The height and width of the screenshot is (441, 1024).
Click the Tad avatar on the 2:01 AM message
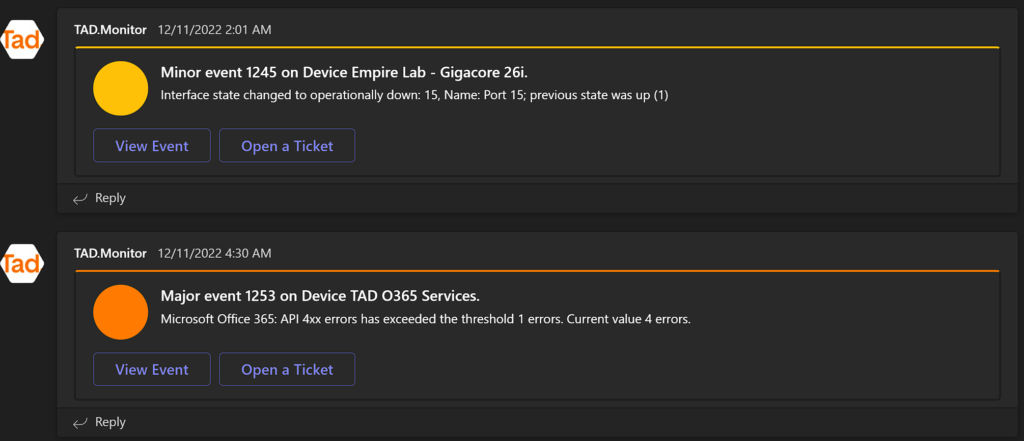click(x=23, y=40)
